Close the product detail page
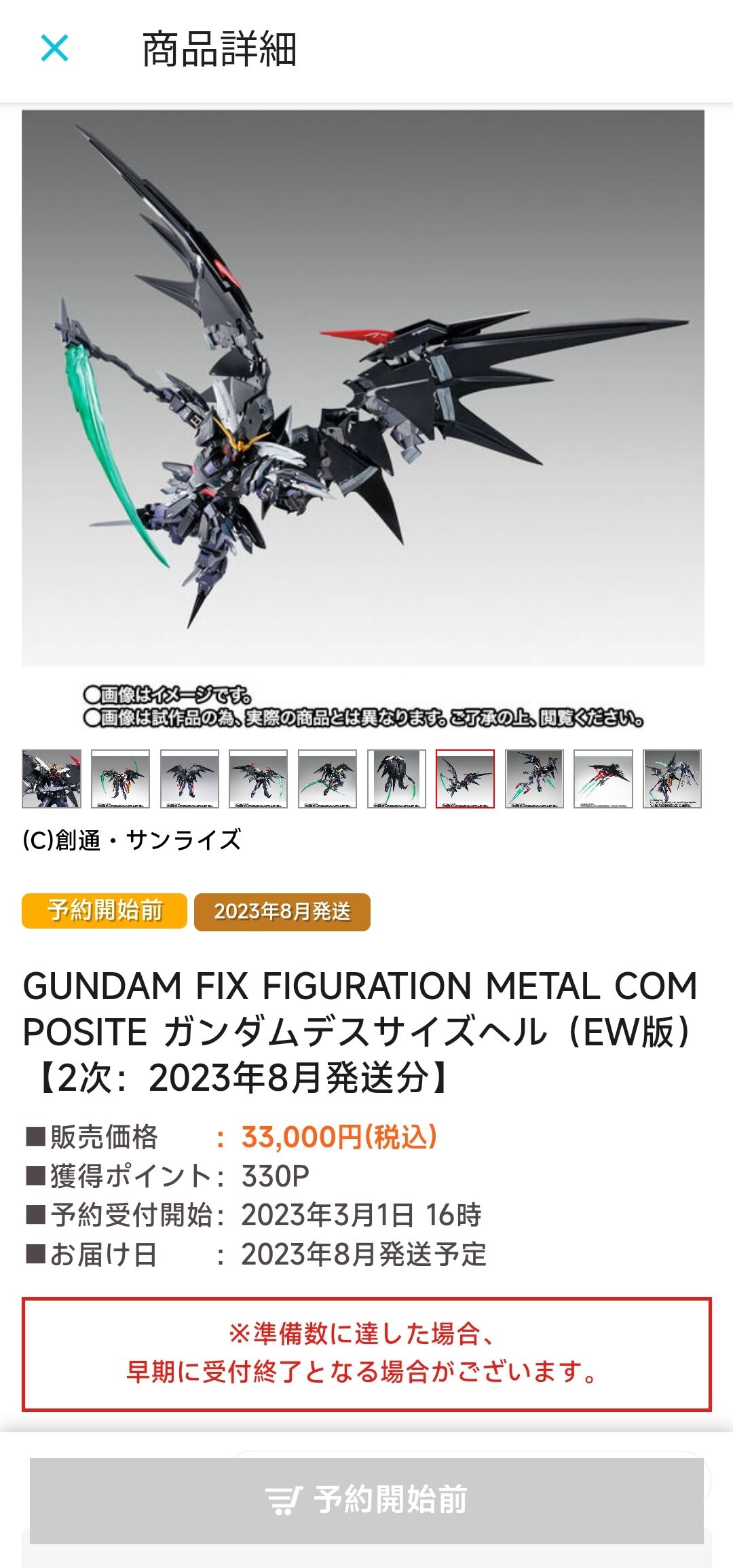Viewport: 733px width, 1568px height. [54, 48]
